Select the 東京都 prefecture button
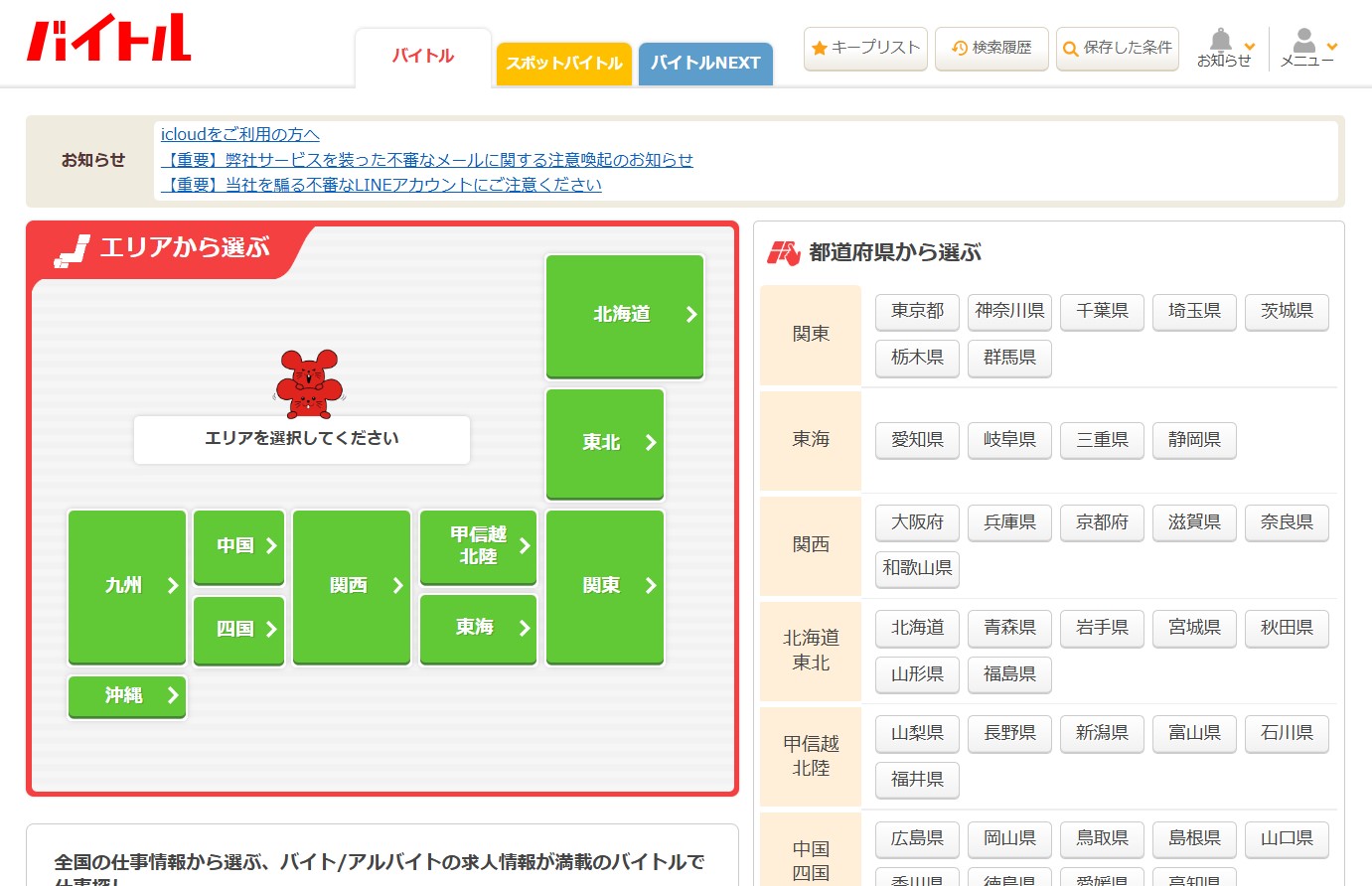The height and width of the screenshot is (886, 1372). point(917,311)
